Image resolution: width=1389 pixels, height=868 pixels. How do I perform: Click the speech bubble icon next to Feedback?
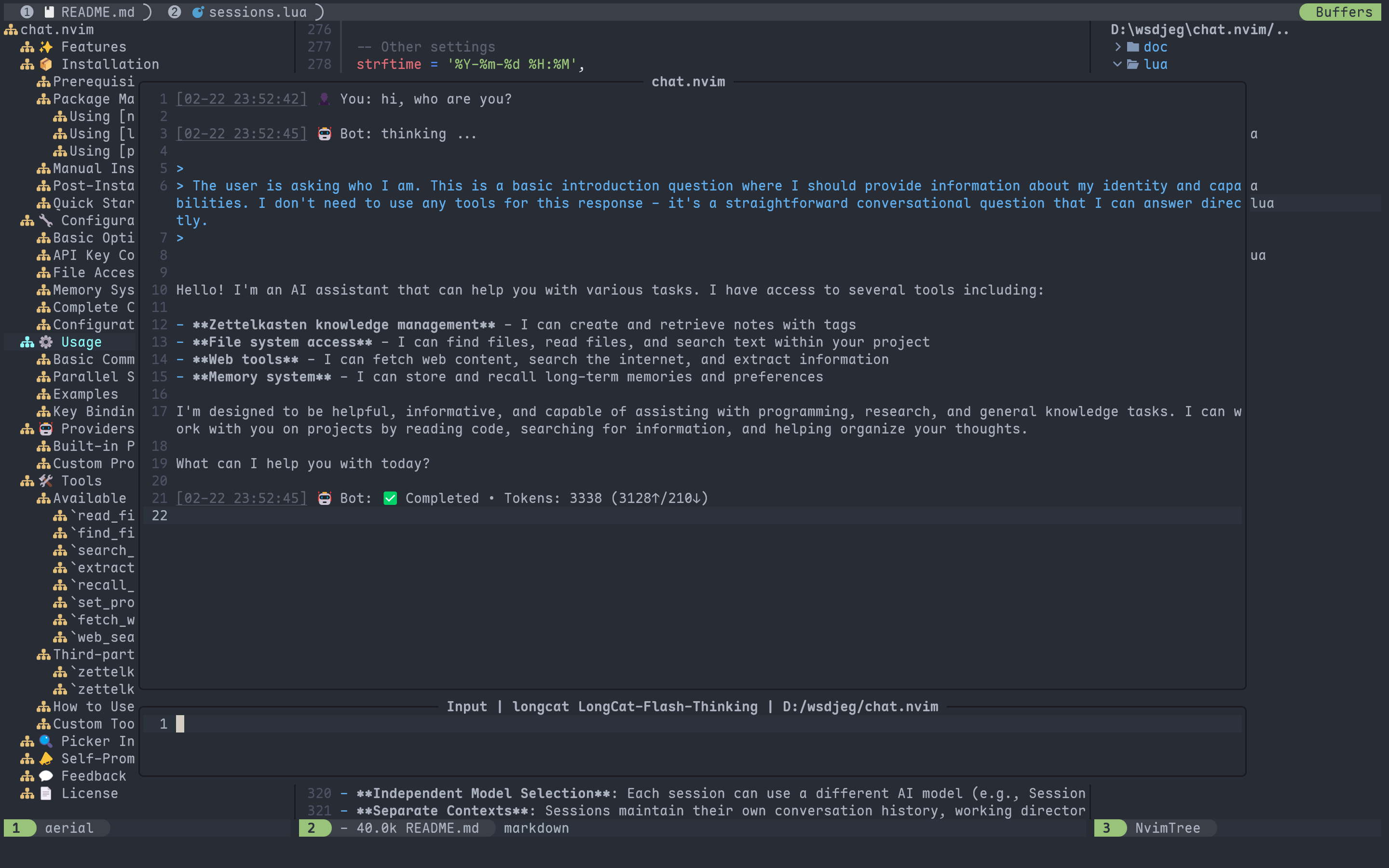tap(46, 776)
